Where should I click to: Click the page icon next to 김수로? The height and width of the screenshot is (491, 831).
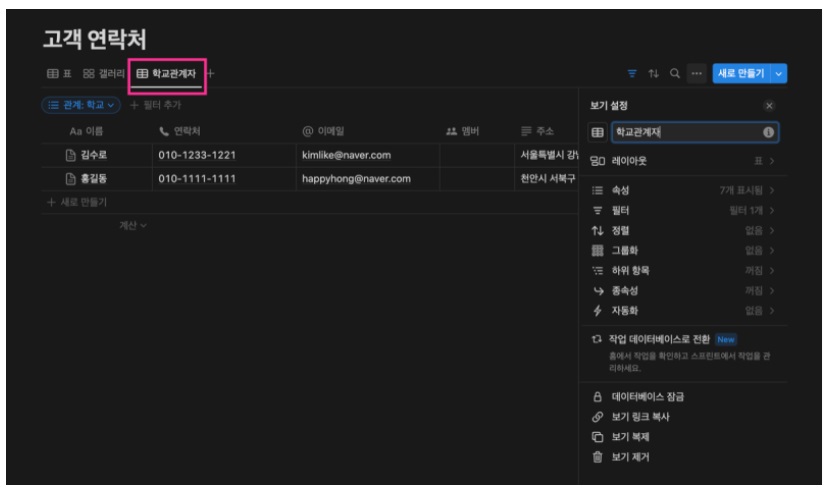[x=70, y=155]
